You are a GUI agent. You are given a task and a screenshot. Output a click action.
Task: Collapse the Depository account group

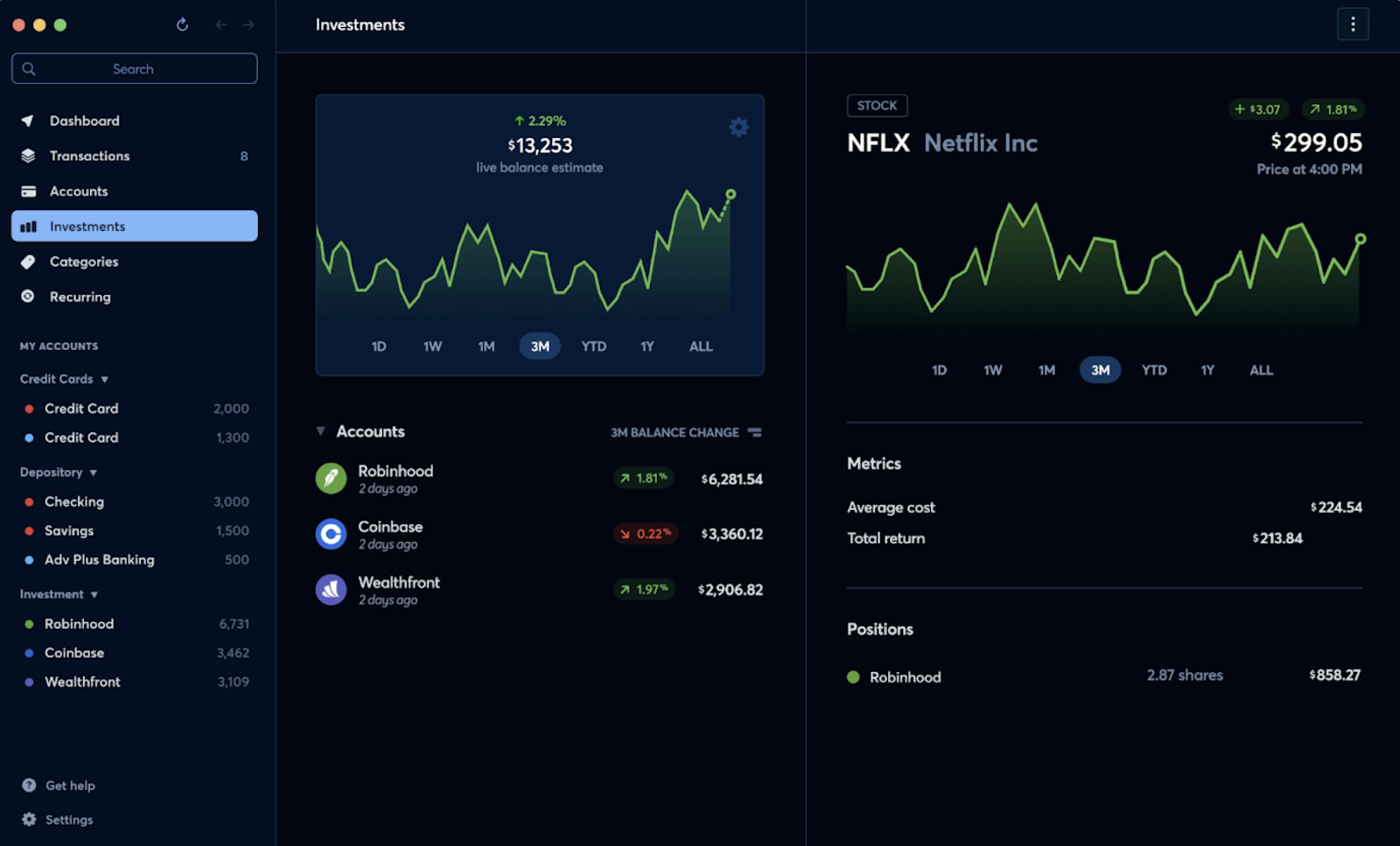[x=93, y=472]
